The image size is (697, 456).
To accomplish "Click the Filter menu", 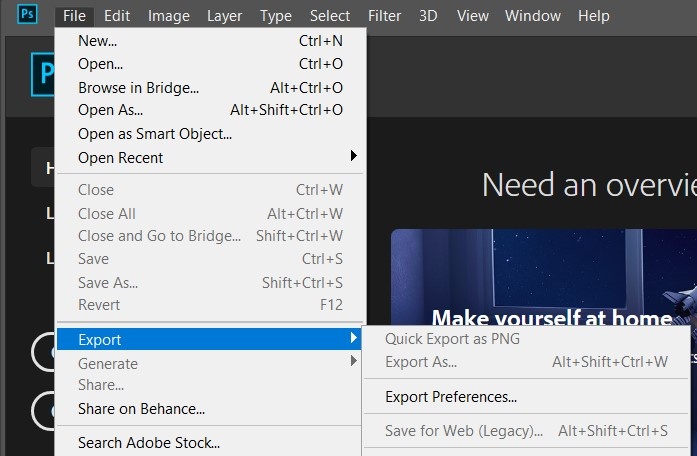I will click(x=384, y=16).
